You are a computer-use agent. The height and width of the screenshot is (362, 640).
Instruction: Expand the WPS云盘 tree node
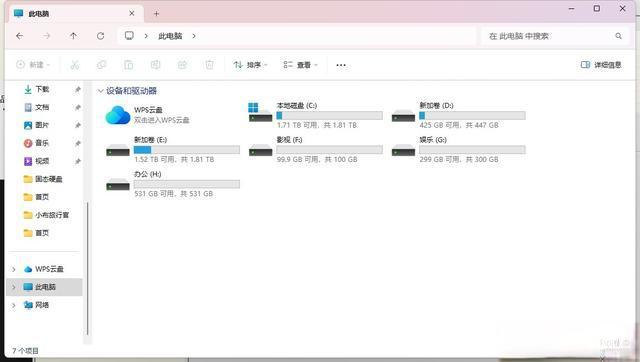point(14,269)
